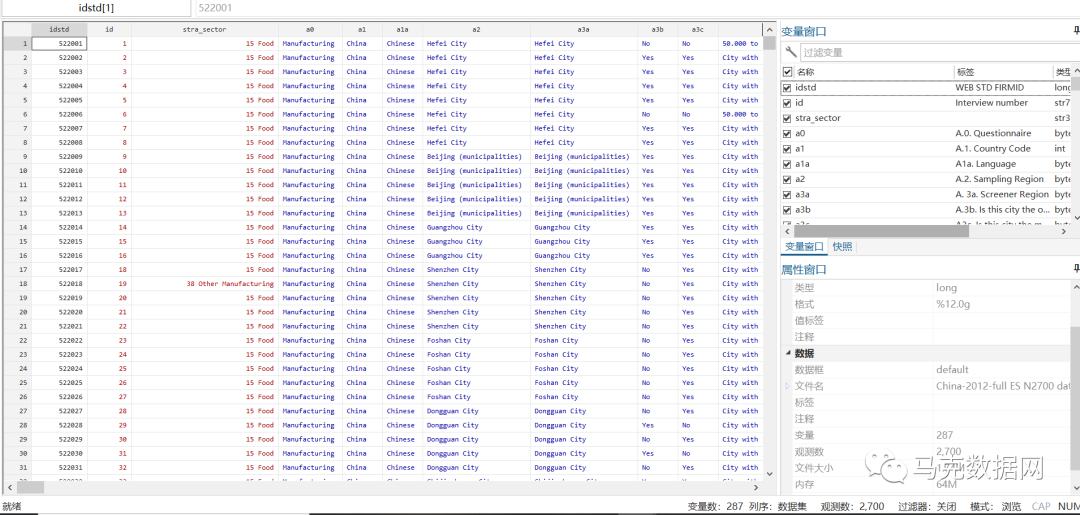
Task: Select the a0 column header
Action: tap(310, 29)
